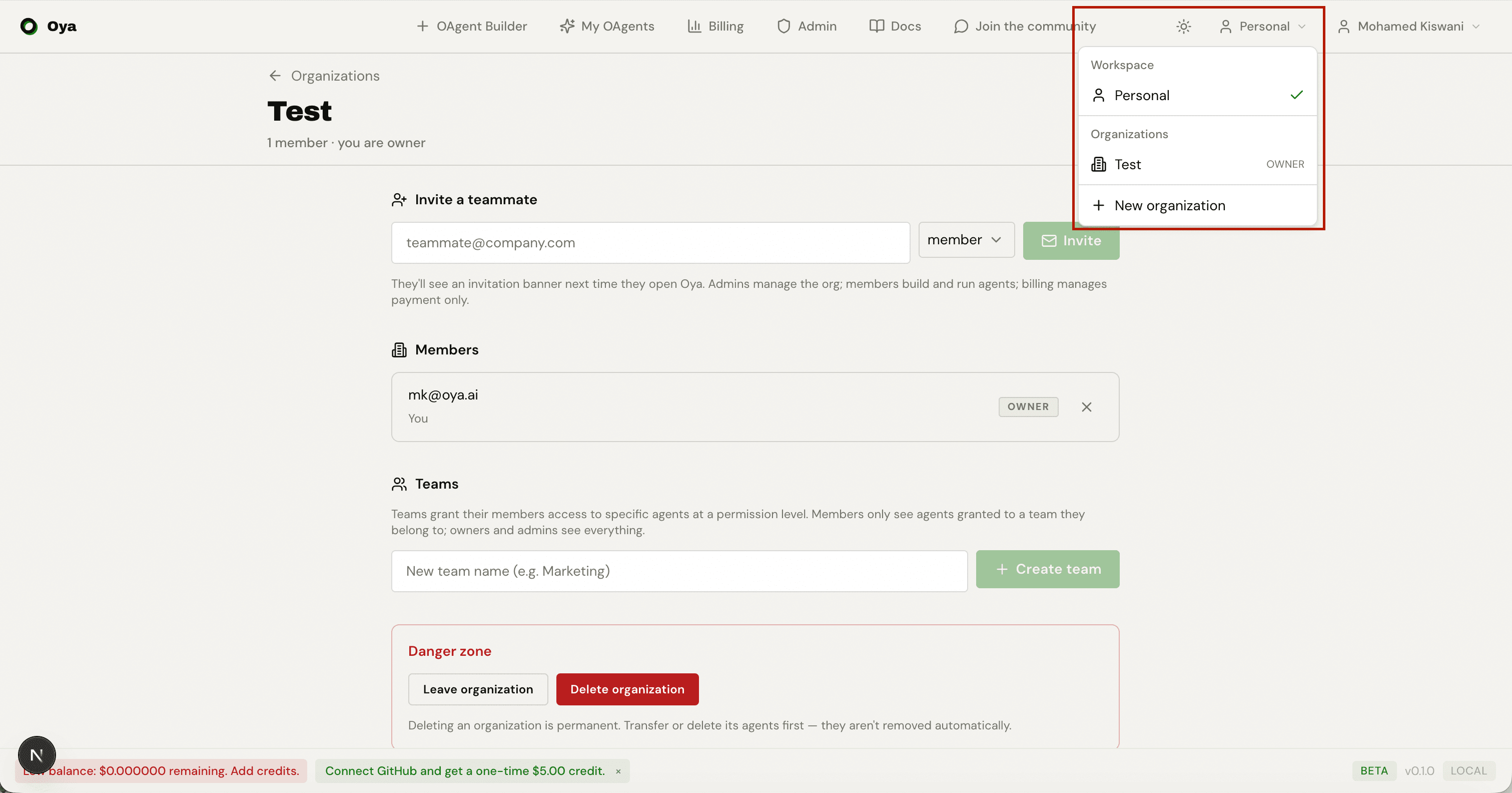
Task: Click the LOCAL environment label
Action: tap(1468, 770)
